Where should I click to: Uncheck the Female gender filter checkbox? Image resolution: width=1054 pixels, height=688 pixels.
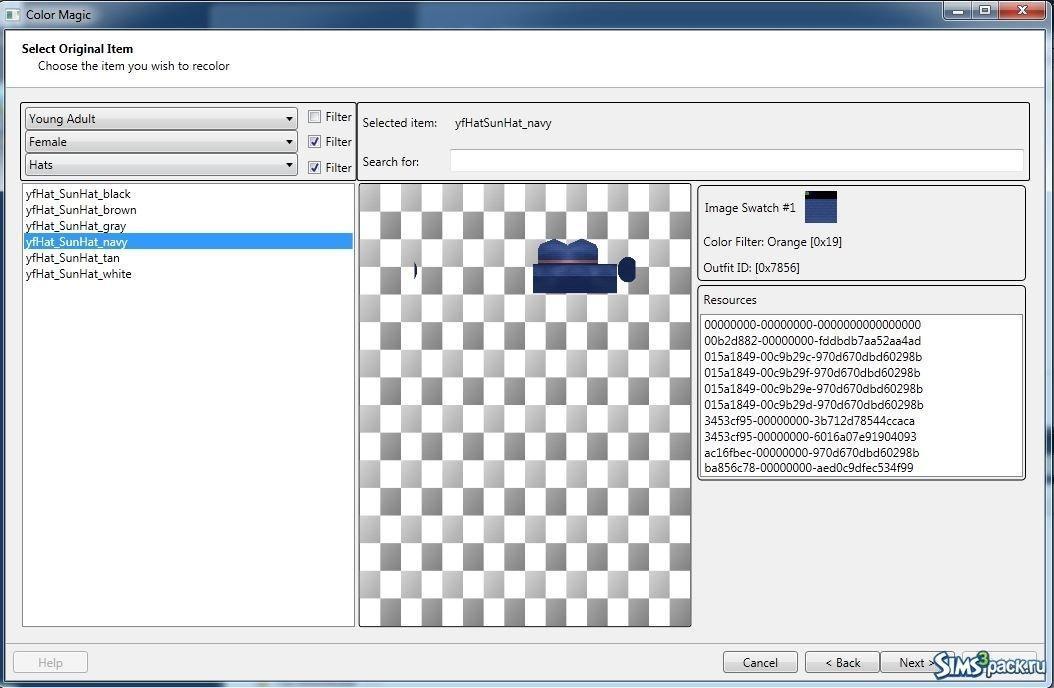pyautogui.click(x=314, y=142)
